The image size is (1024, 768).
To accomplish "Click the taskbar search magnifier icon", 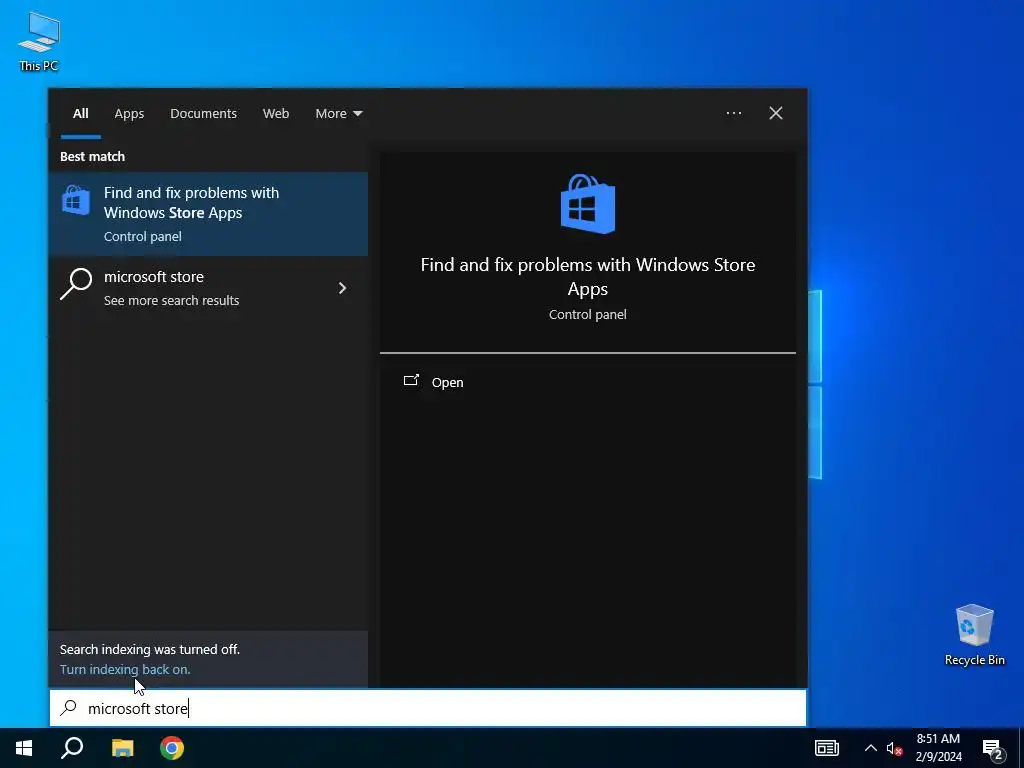I will coord(72,748).
